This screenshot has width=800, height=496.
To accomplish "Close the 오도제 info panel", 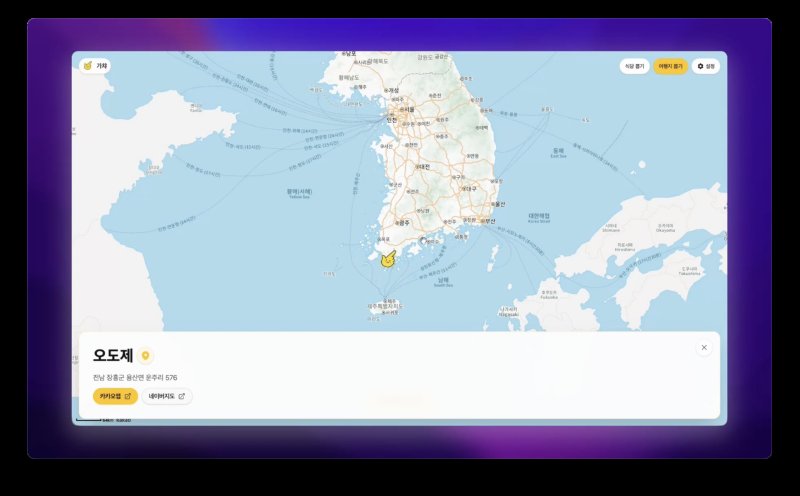I will (x=704, y=347).
